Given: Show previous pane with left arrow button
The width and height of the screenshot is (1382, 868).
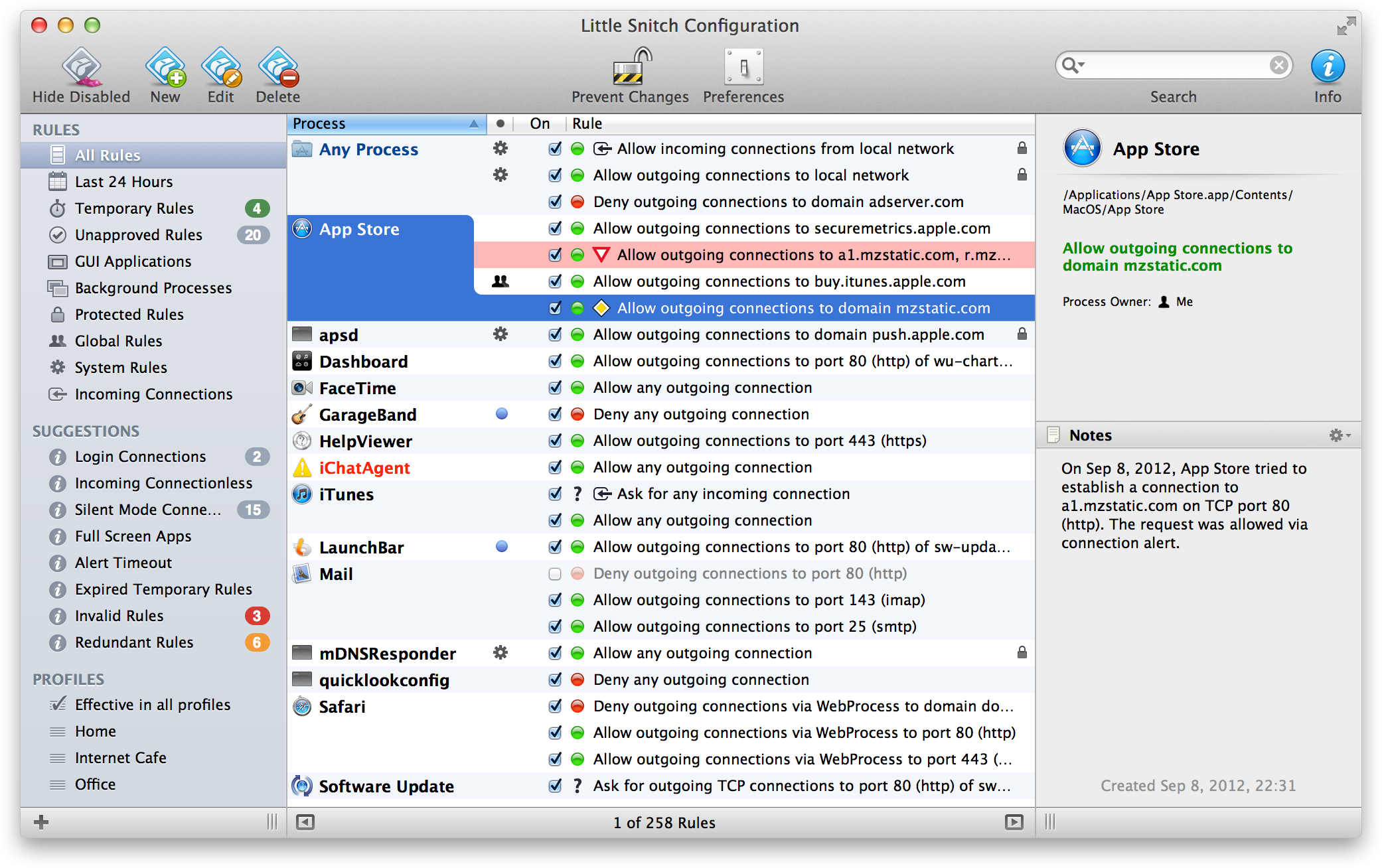Looking at the screenshot, I should tap(305, 822).
